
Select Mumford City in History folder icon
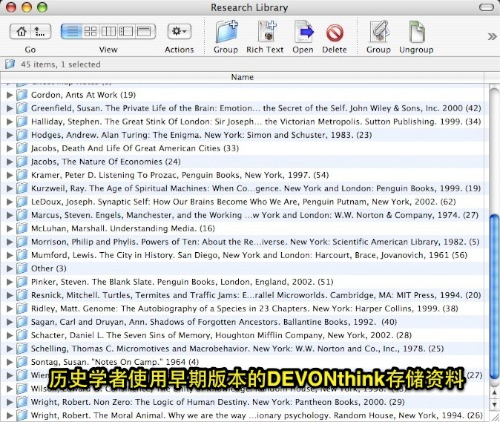[x=22, y=255]
